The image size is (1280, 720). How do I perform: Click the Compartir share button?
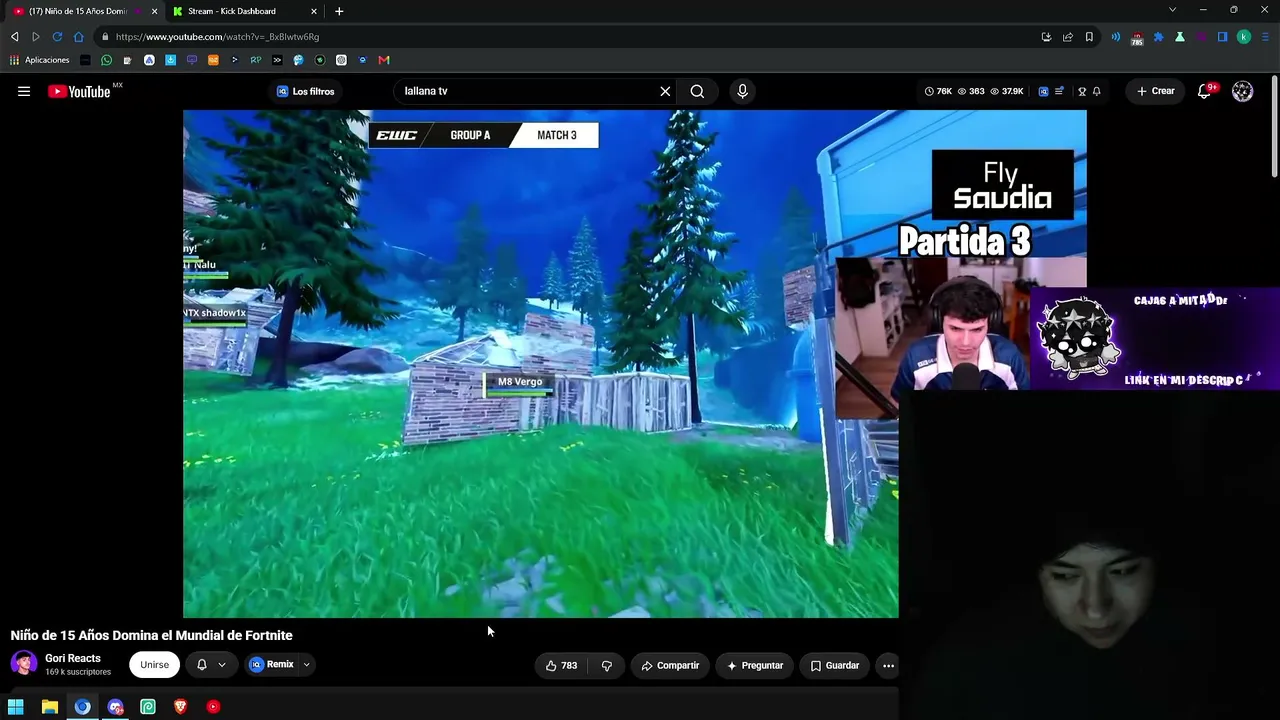click(670, 665)
